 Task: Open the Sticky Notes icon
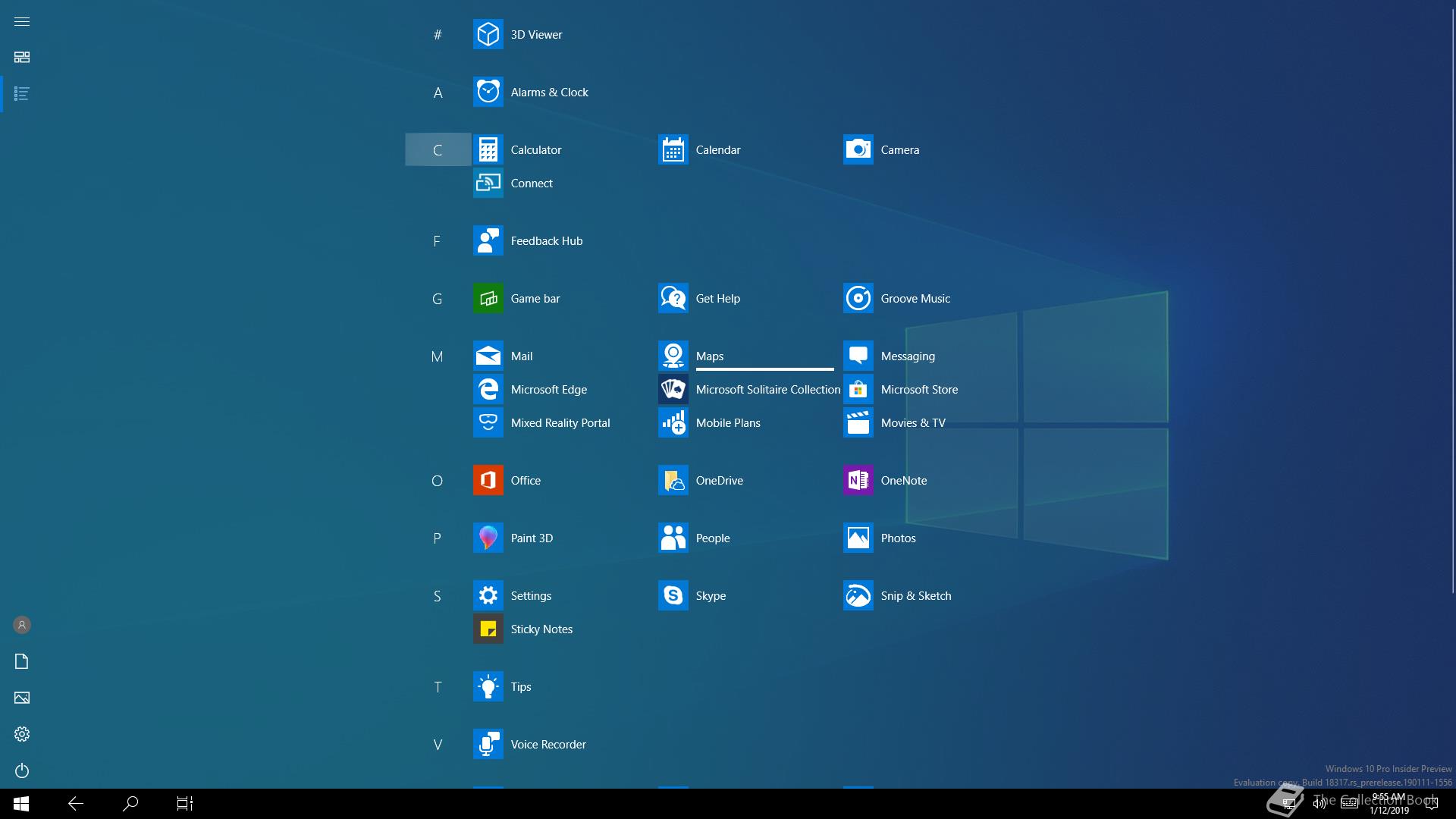click(488, 629)
